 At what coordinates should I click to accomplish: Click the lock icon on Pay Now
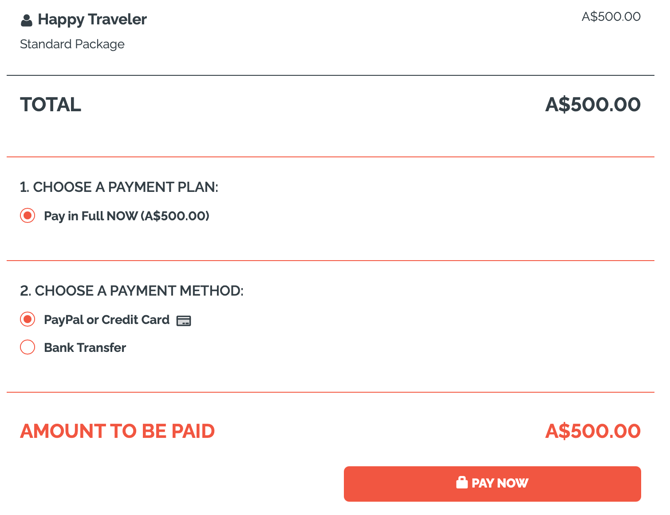tap(462, 483)
